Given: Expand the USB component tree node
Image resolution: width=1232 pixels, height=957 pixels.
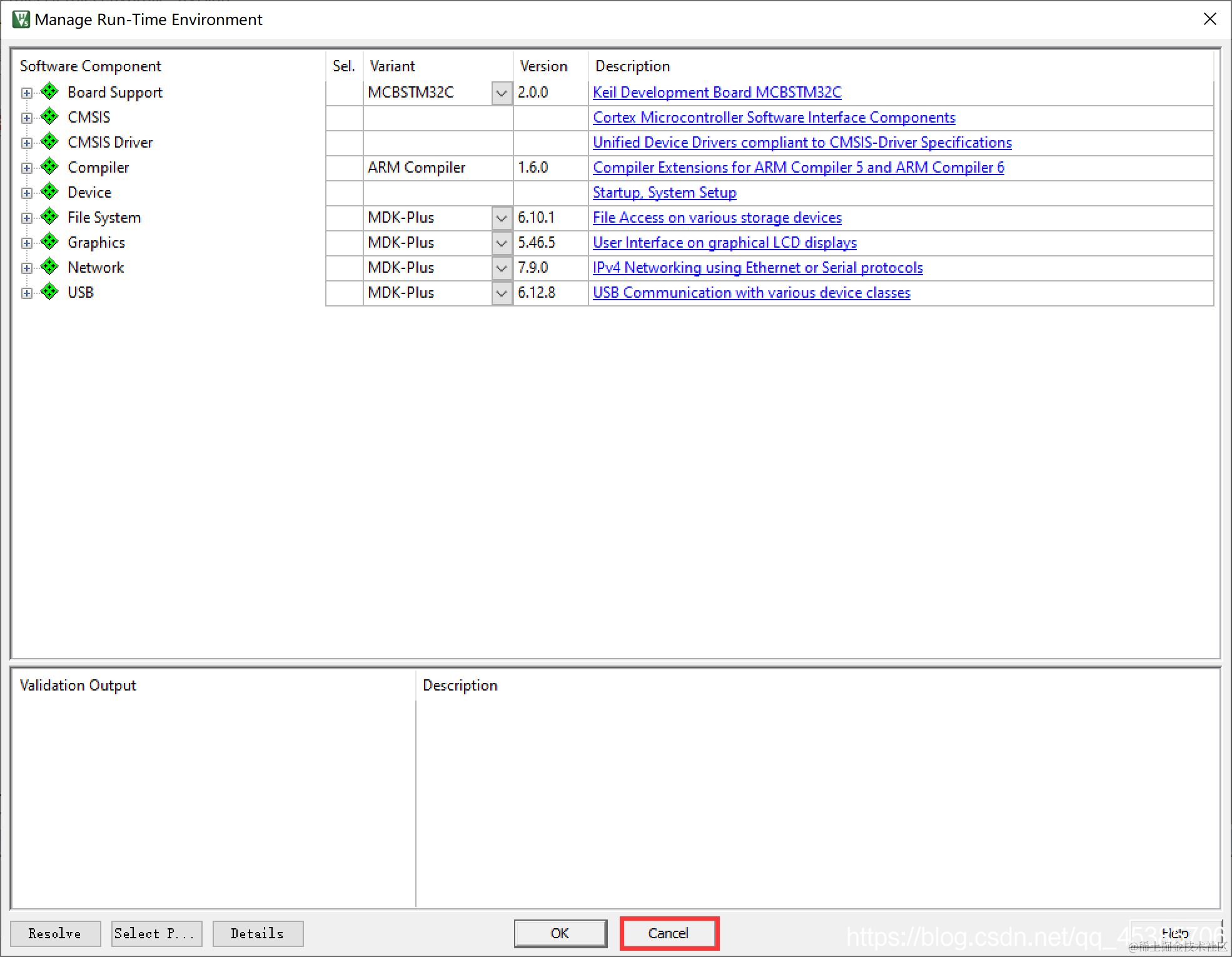Looking at the screenshot, I should [27, 293].
